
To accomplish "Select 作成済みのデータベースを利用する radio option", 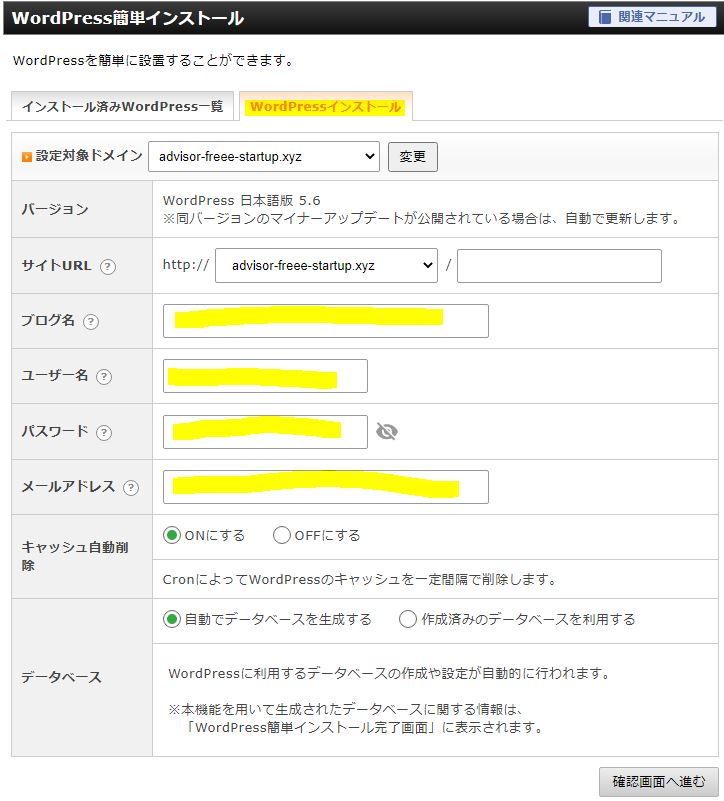I will (408, 619).
